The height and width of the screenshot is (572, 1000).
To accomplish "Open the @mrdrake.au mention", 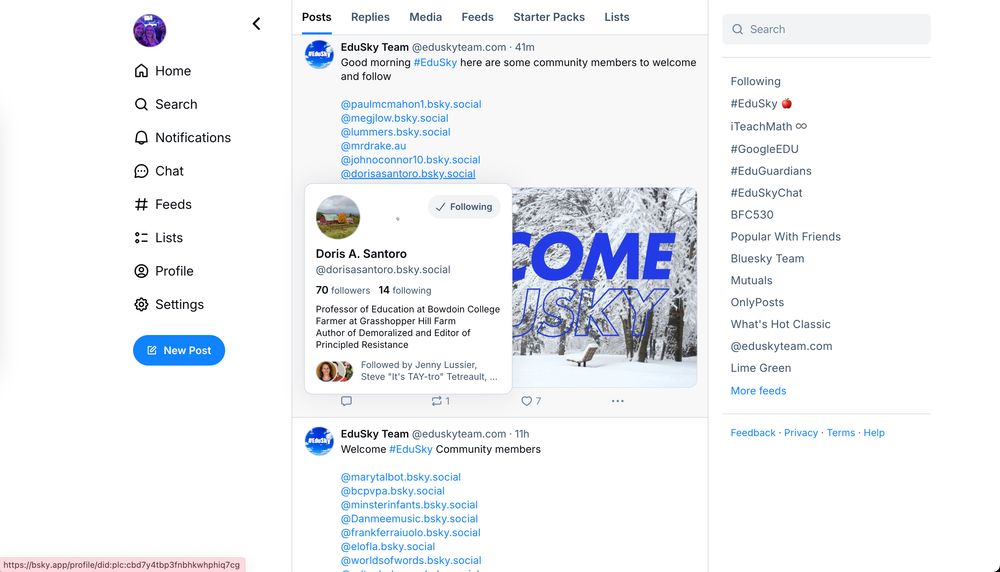I will (x=373, y=146).
